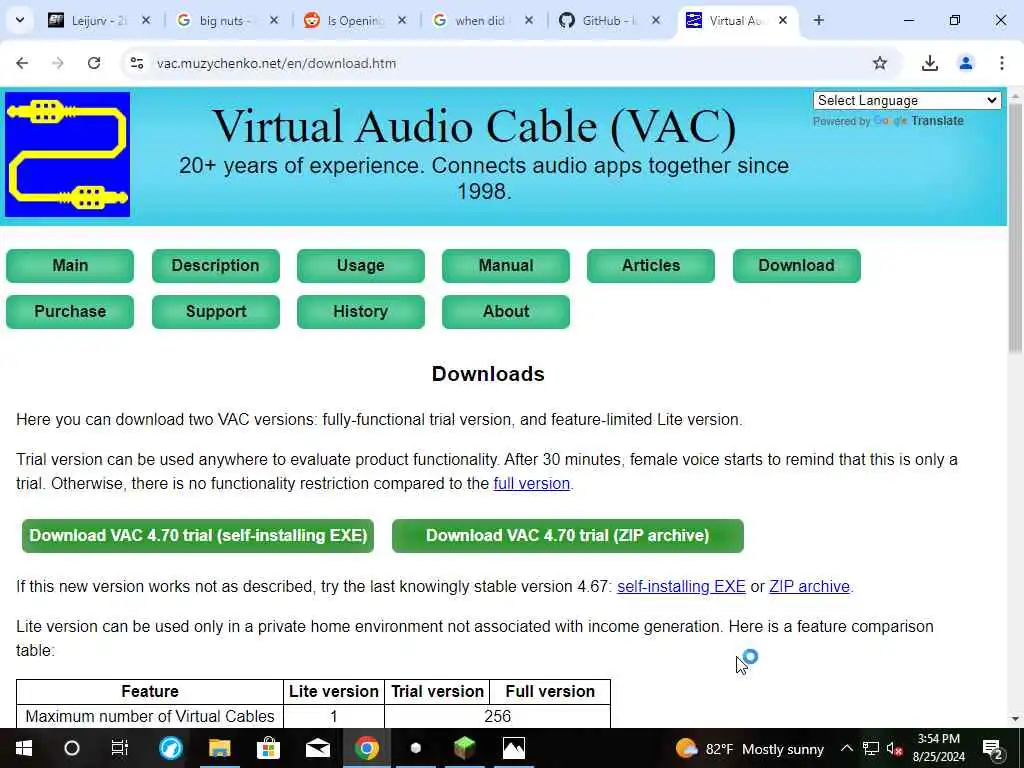The height and width of the screenshot is (768, 1024).
Task: Open the Main page button
Action: (x=70, y=266)
